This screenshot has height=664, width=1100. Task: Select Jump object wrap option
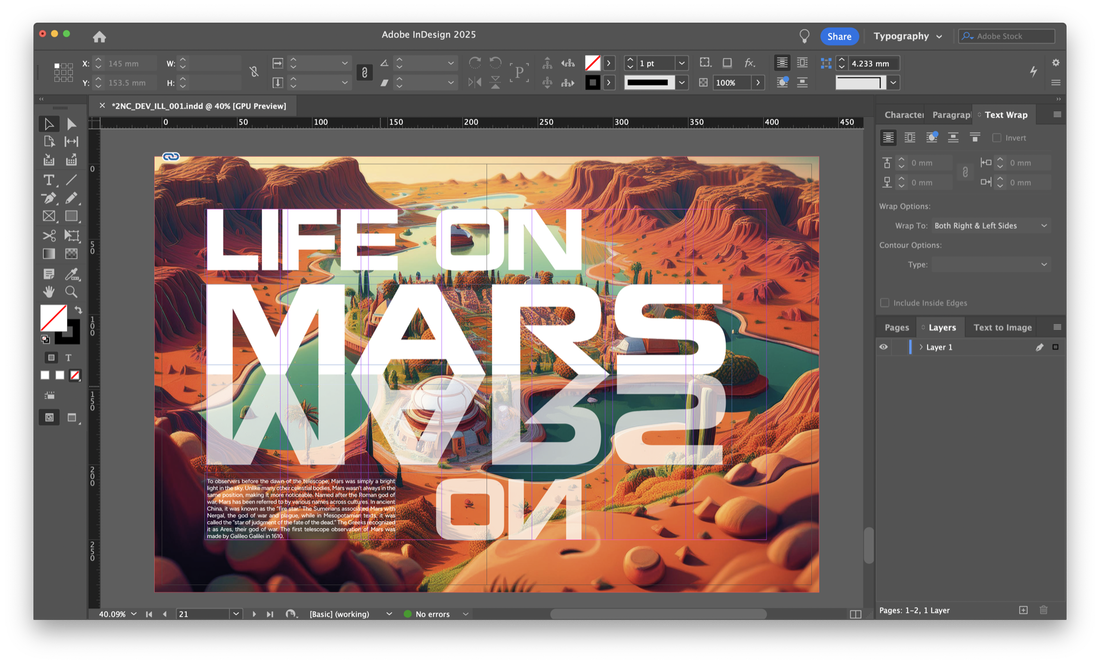[953, 137]
